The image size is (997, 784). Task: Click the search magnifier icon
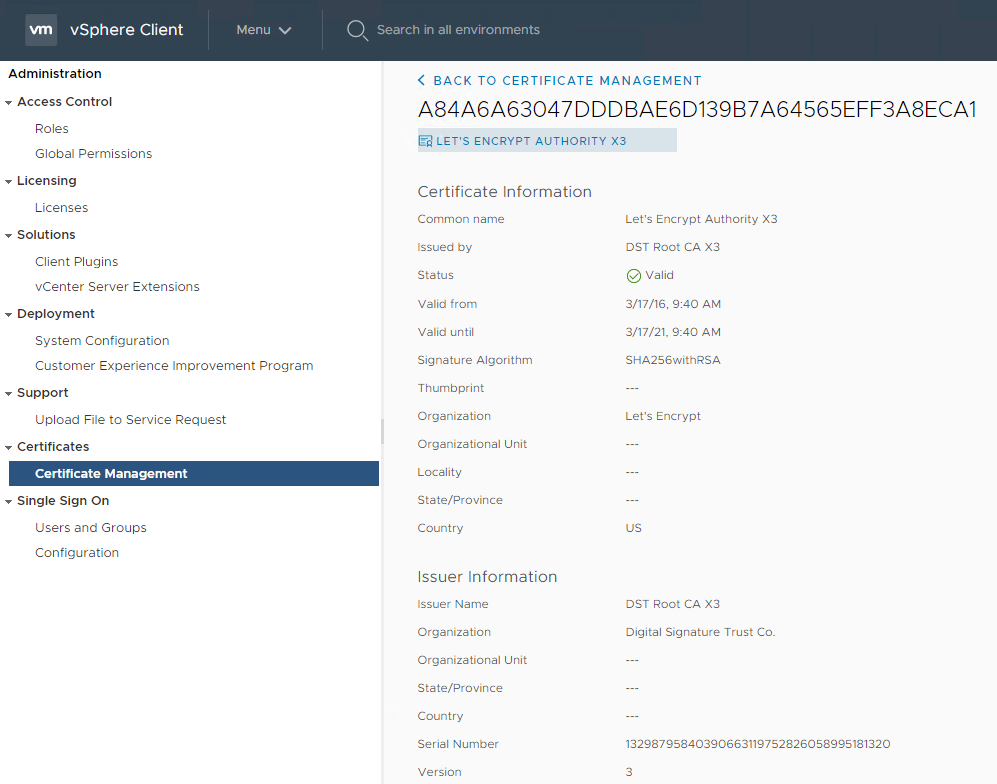click(x=357, y=30)
